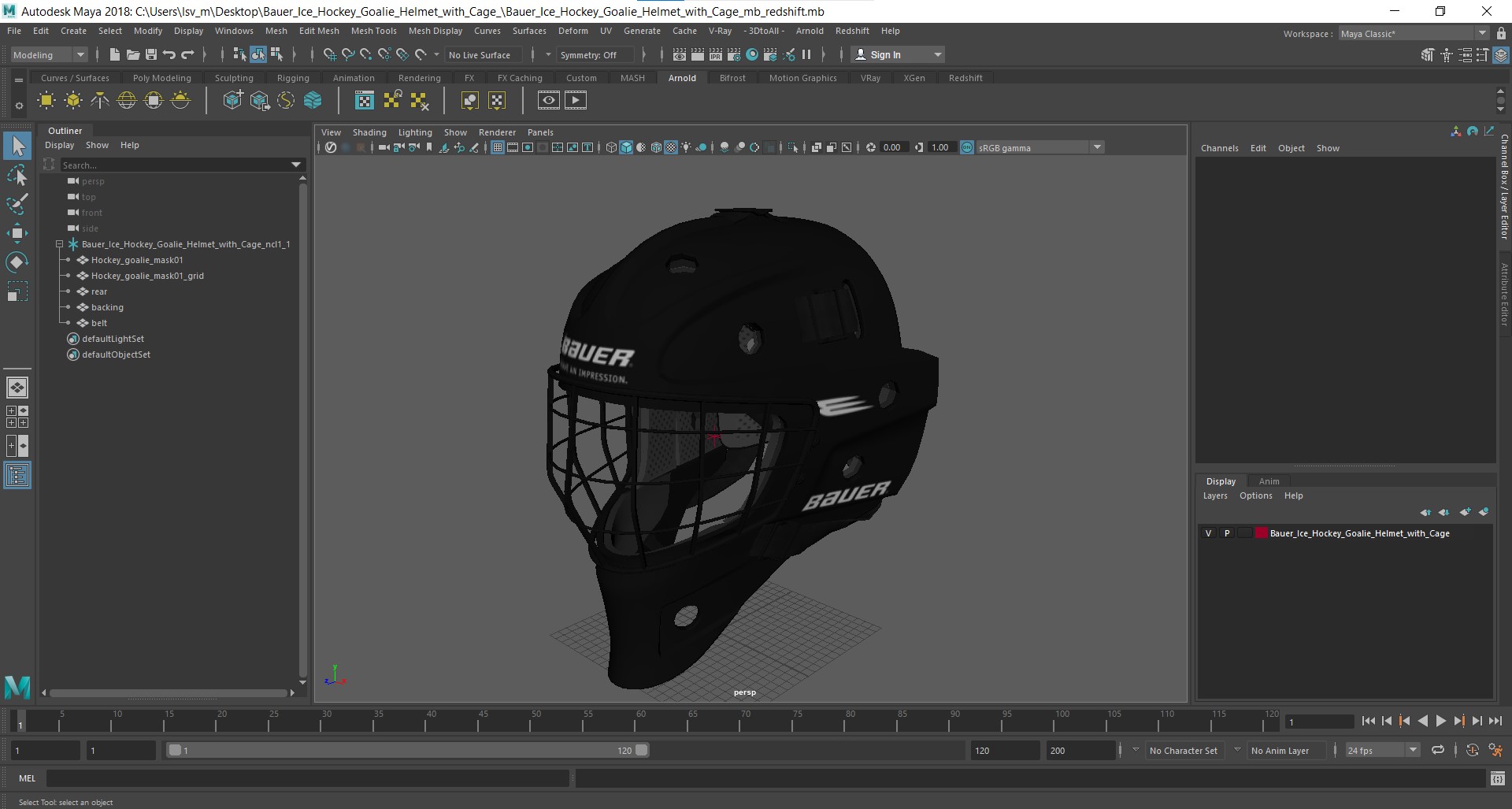Open the Workspace Maya Classic dropdown
Screen dimensions: 1512x809
[x=1413, y=33]
